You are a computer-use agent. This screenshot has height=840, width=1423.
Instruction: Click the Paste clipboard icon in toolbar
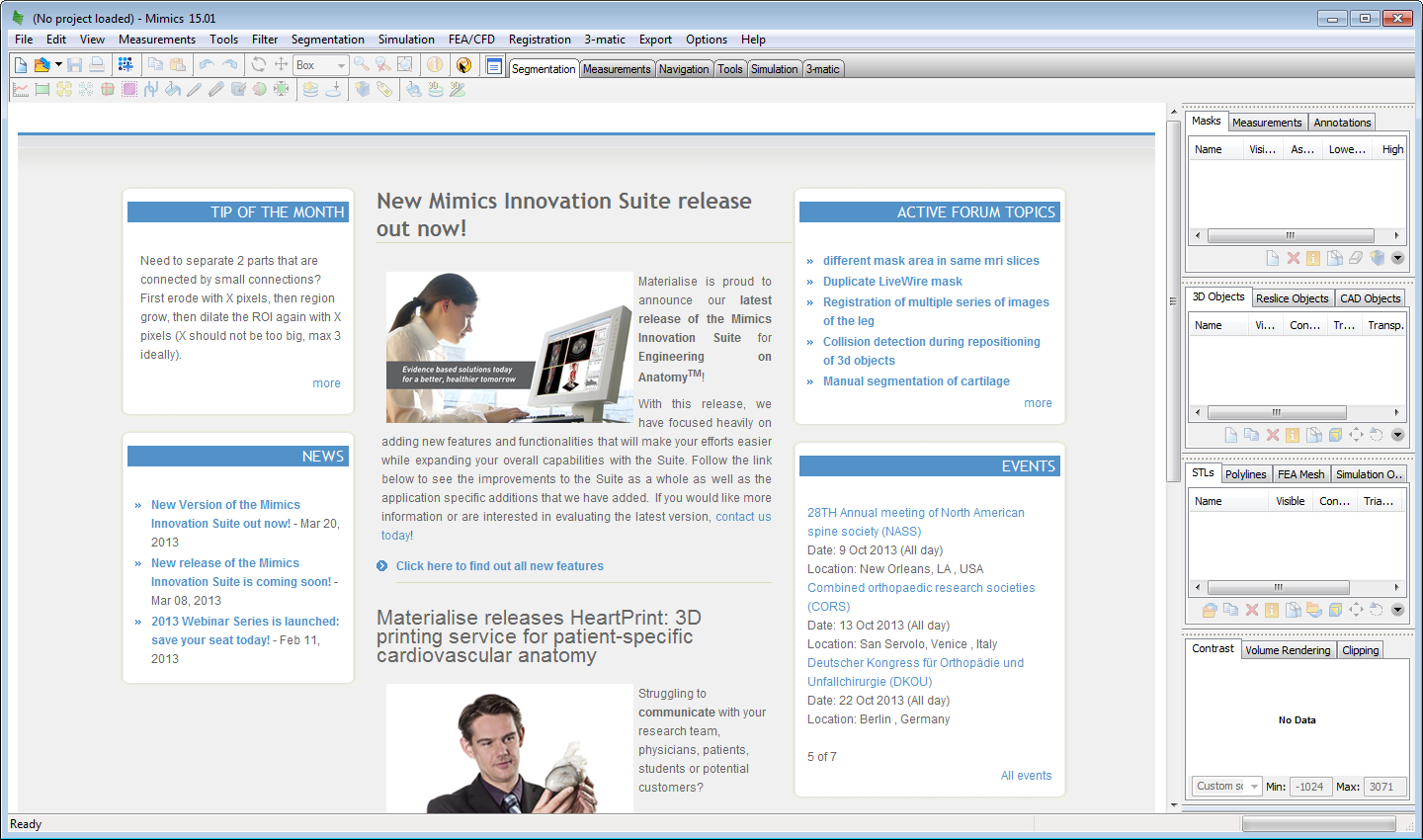178,64
